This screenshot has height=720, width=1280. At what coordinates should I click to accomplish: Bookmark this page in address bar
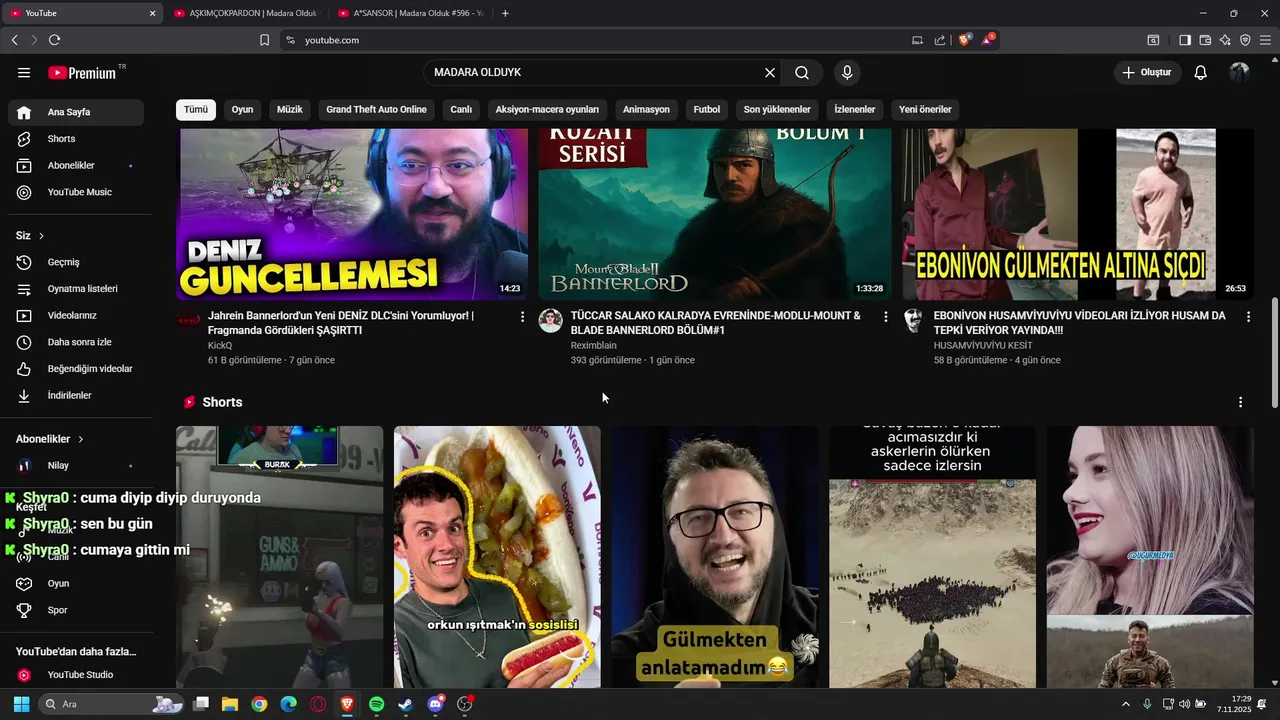[x=264, y=40]
